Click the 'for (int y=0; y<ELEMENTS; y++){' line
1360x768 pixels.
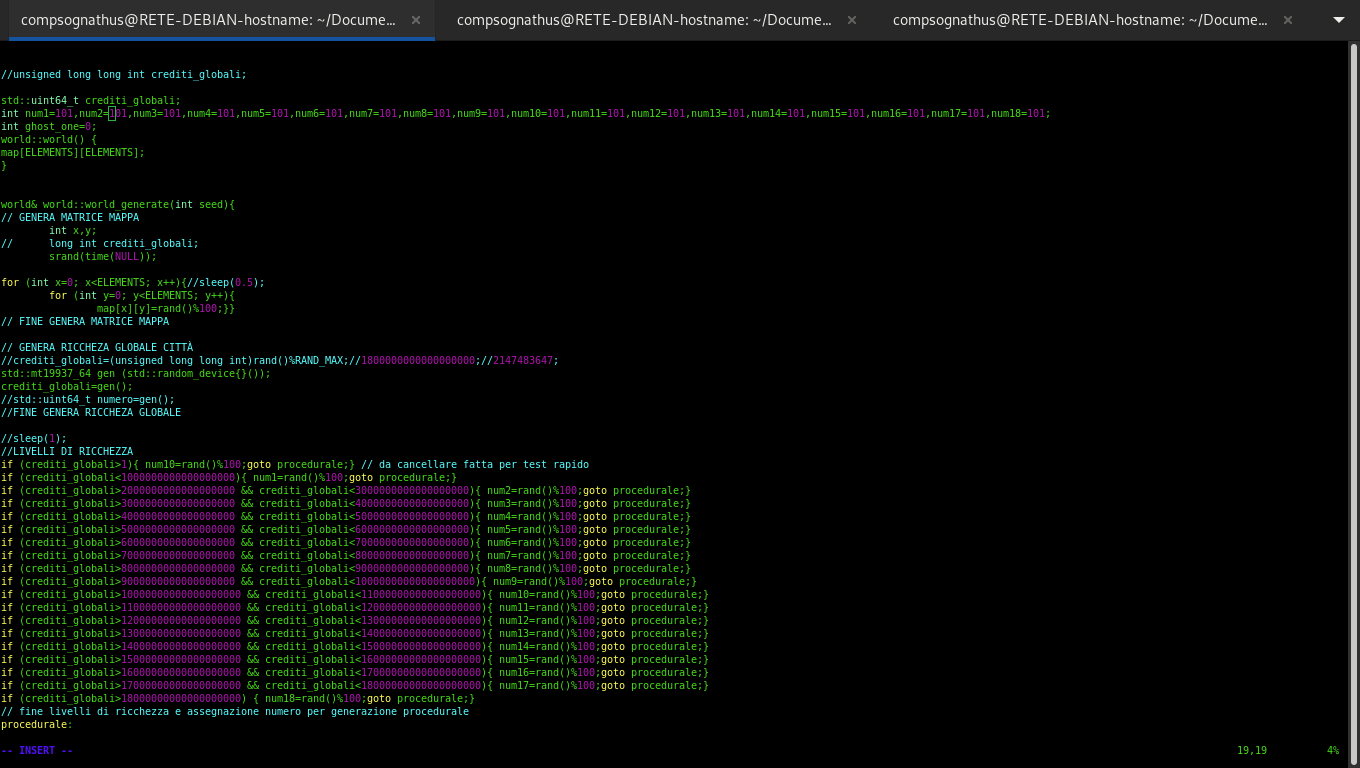[x=142, y=295]
